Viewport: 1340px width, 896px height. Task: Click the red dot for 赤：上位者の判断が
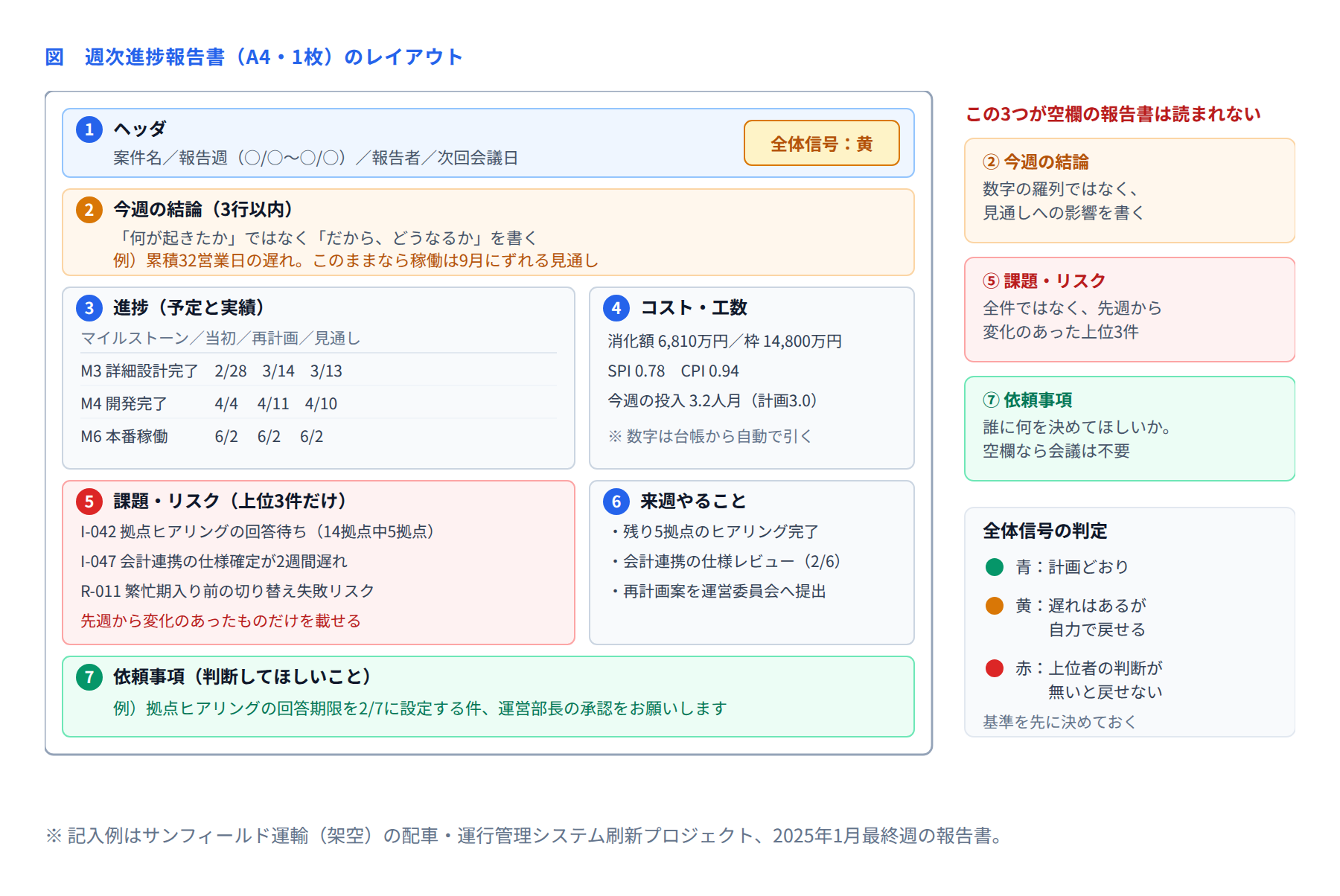point(995,668)
